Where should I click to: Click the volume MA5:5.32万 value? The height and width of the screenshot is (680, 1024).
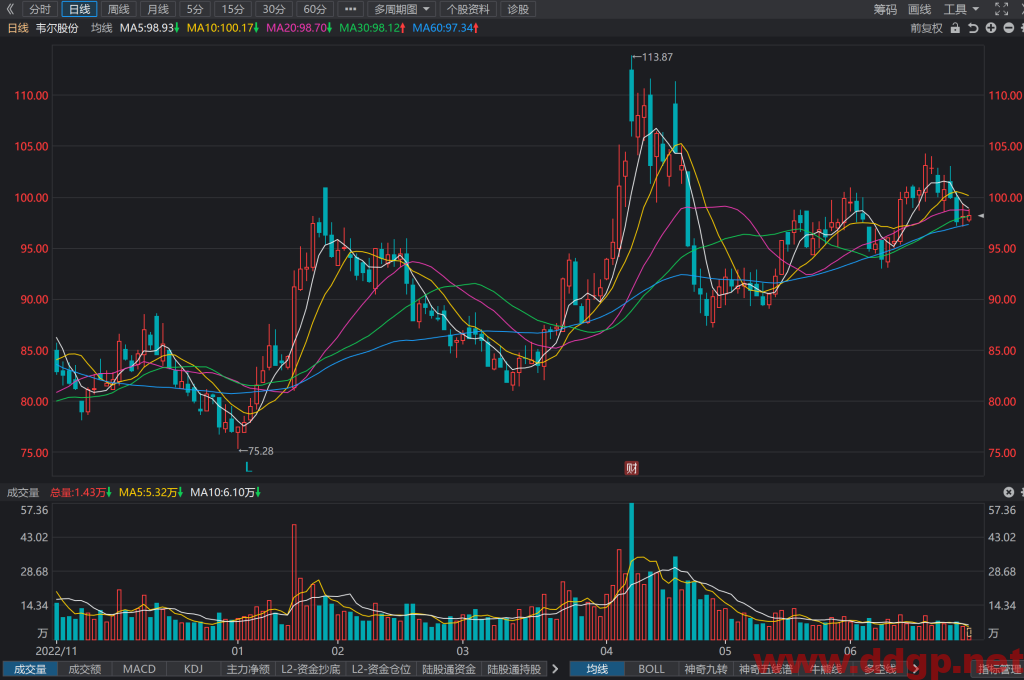[151, 492]
